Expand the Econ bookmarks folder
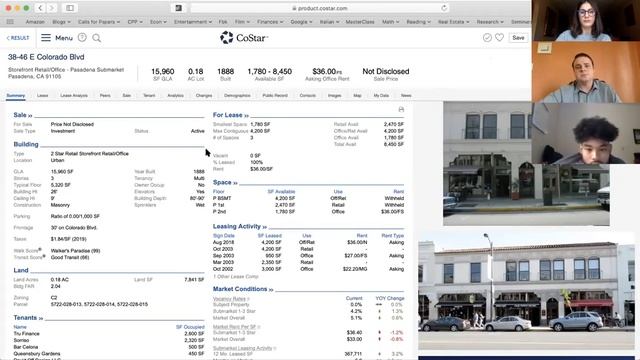Viewport: 640px width, 360px height. (x=158, y=22)
